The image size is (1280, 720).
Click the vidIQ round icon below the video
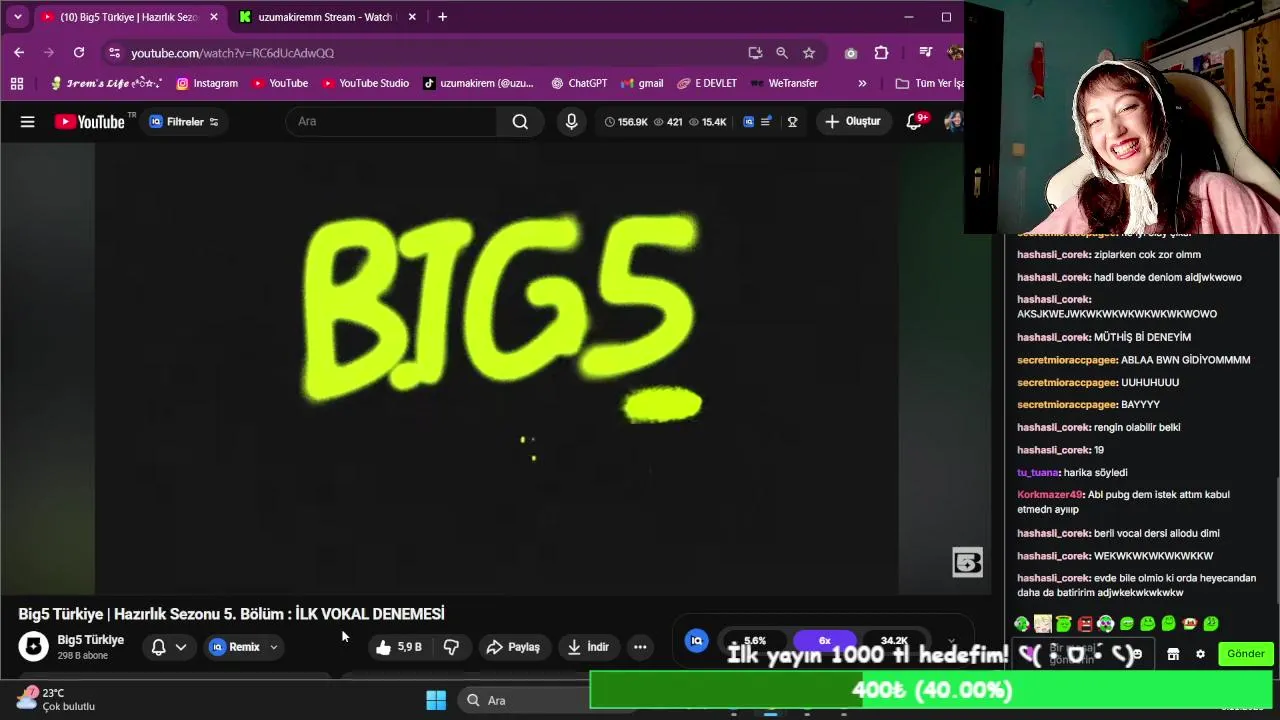coord(697,641)
